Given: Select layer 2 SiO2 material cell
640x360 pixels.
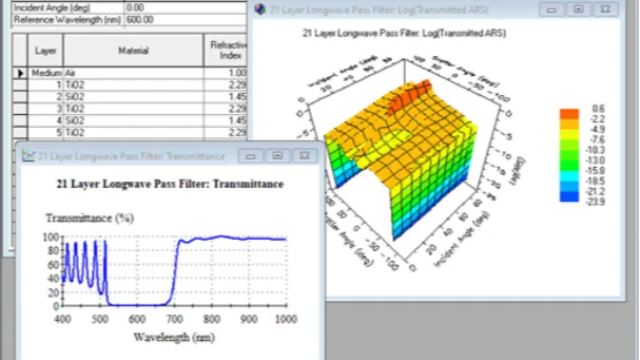Looking at the screenshot, I should click(x=133, y=97).
